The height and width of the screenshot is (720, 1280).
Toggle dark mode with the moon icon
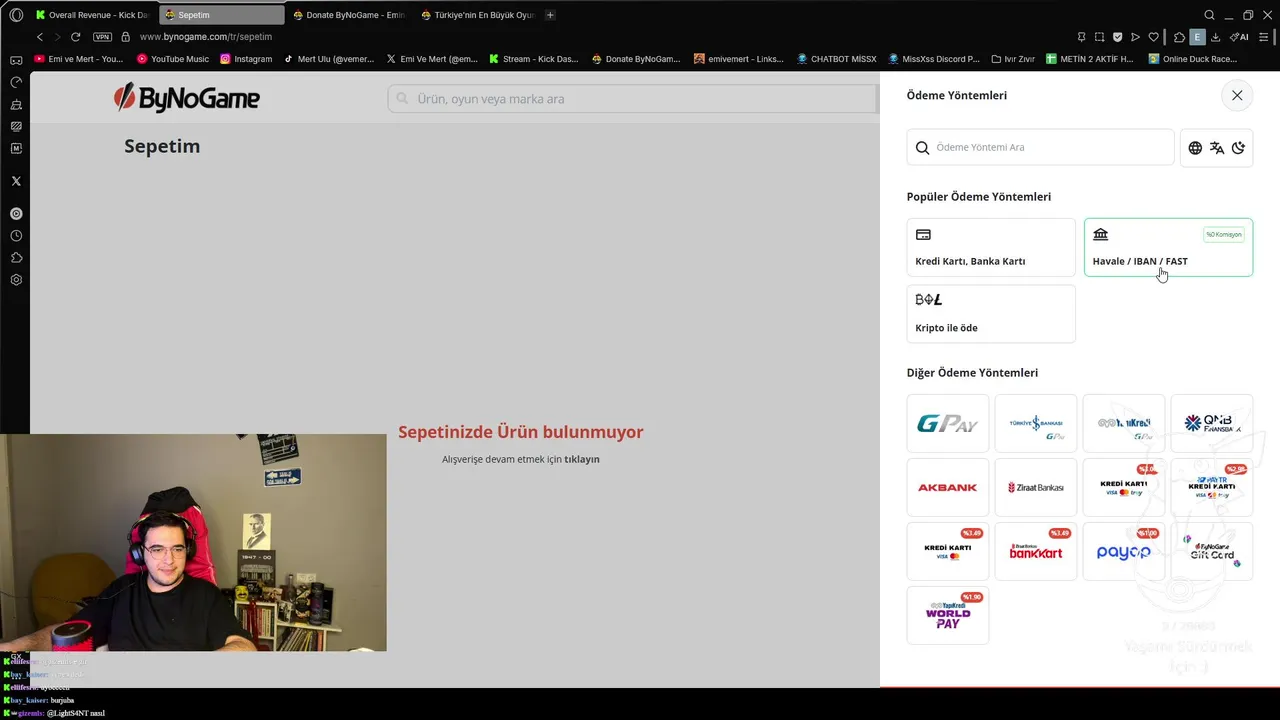pyautogui.click(x=1238, y=148)
